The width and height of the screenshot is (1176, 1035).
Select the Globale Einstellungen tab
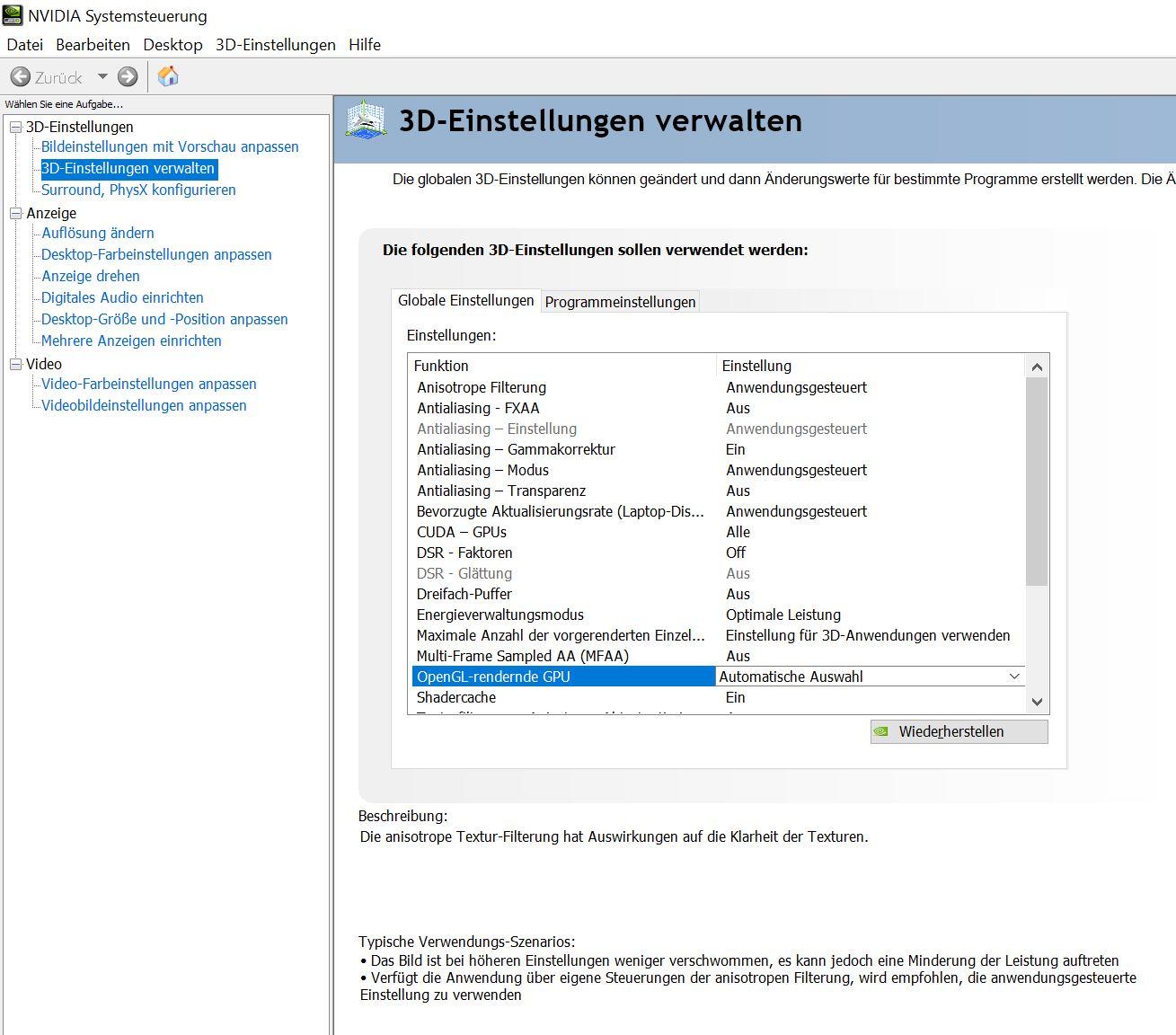(x=465, y=301)
